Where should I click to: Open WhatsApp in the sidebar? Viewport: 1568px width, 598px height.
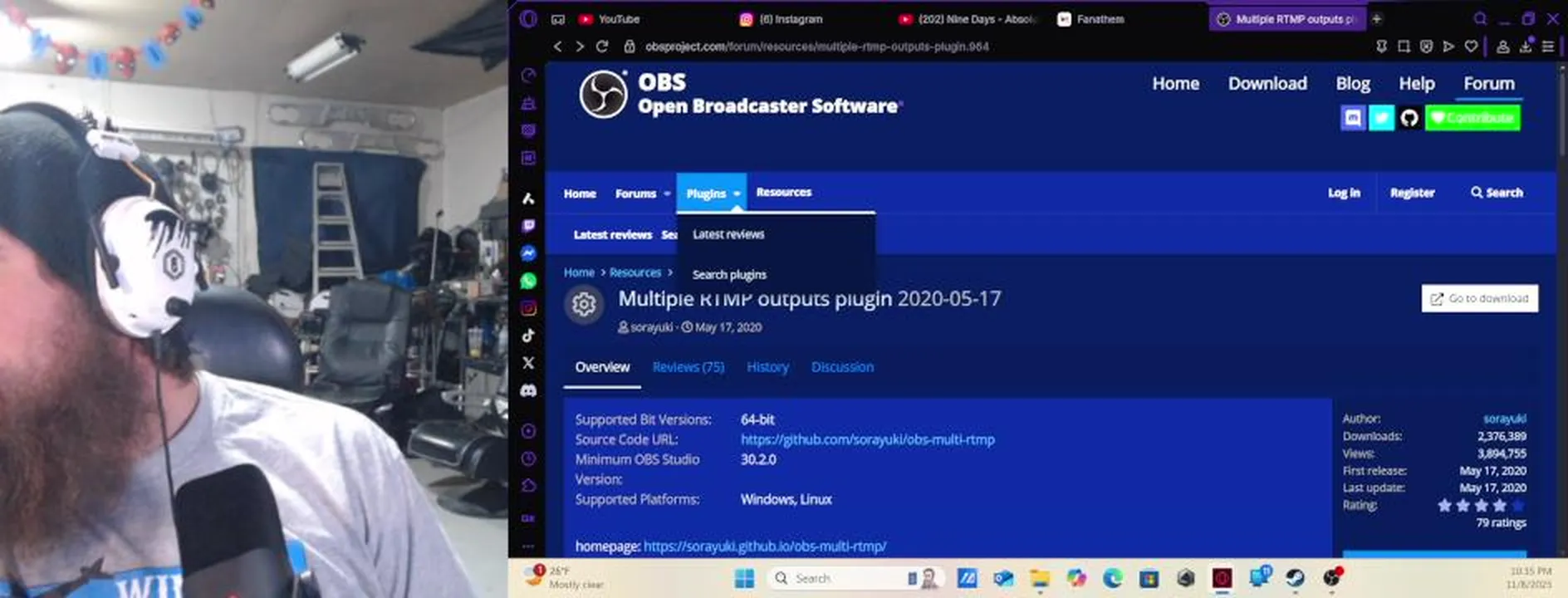528,281
